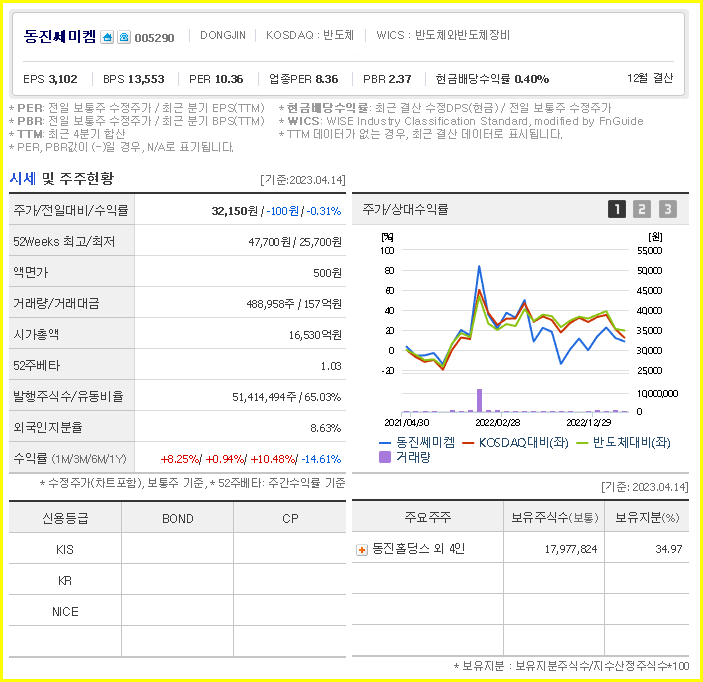
Task: Click the 동진쎄미켐 company name
Action: pyautogui.click(x=60, y=36)
